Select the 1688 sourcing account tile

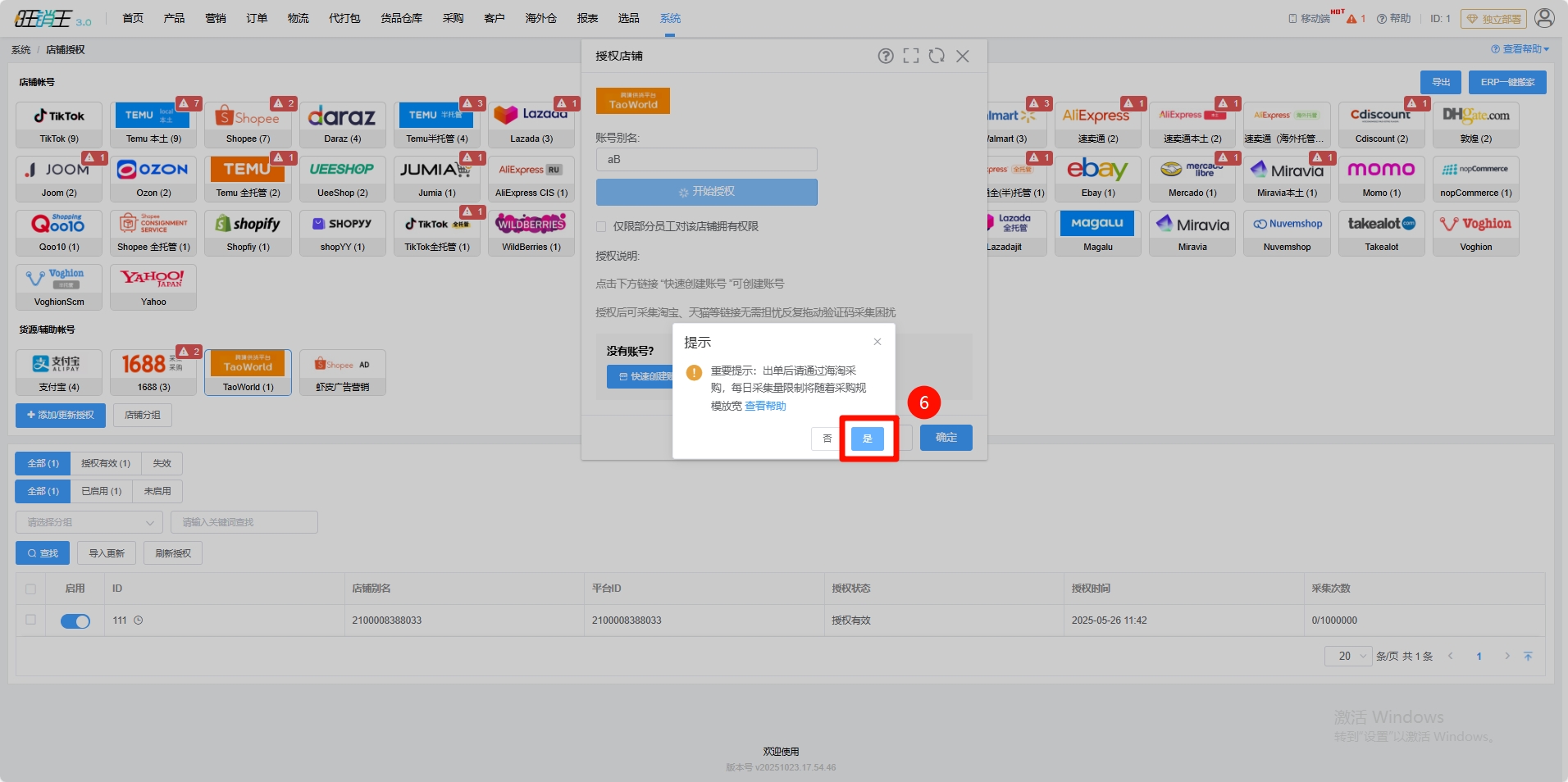pyautogui.click(x=153, y=371)
